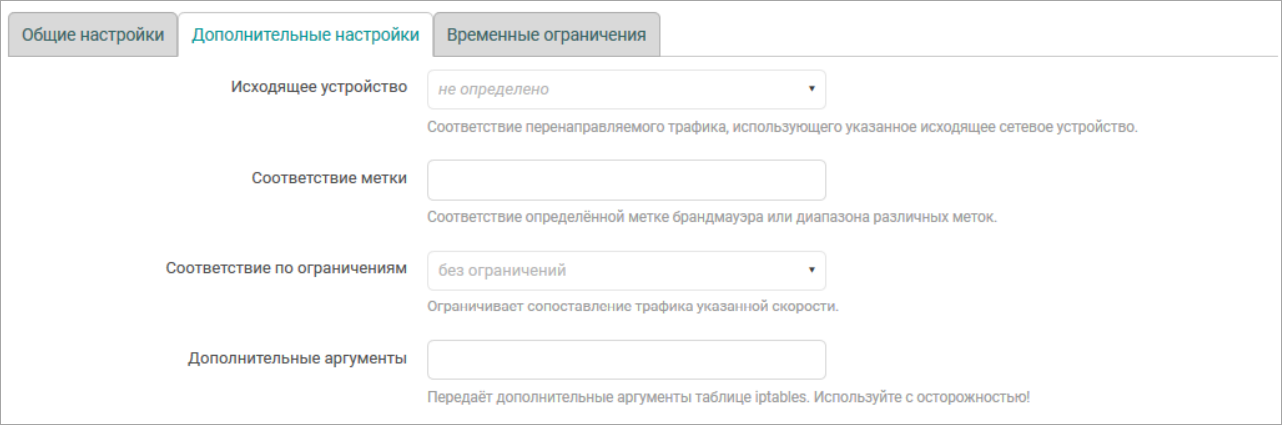Click the 'не определено' placeholder value
This screenshot has width=1282, height=425.
pyautogui.click(x=494, y=89)
